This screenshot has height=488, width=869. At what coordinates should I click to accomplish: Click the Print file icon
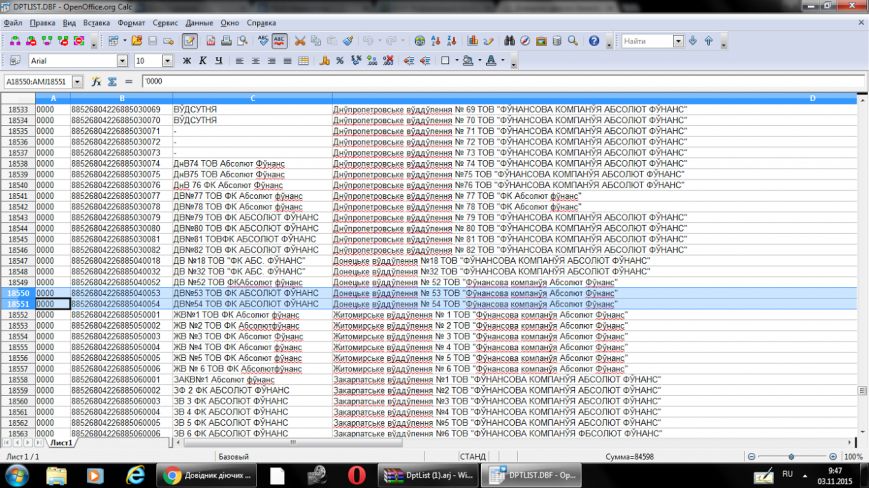pos(226,41)
